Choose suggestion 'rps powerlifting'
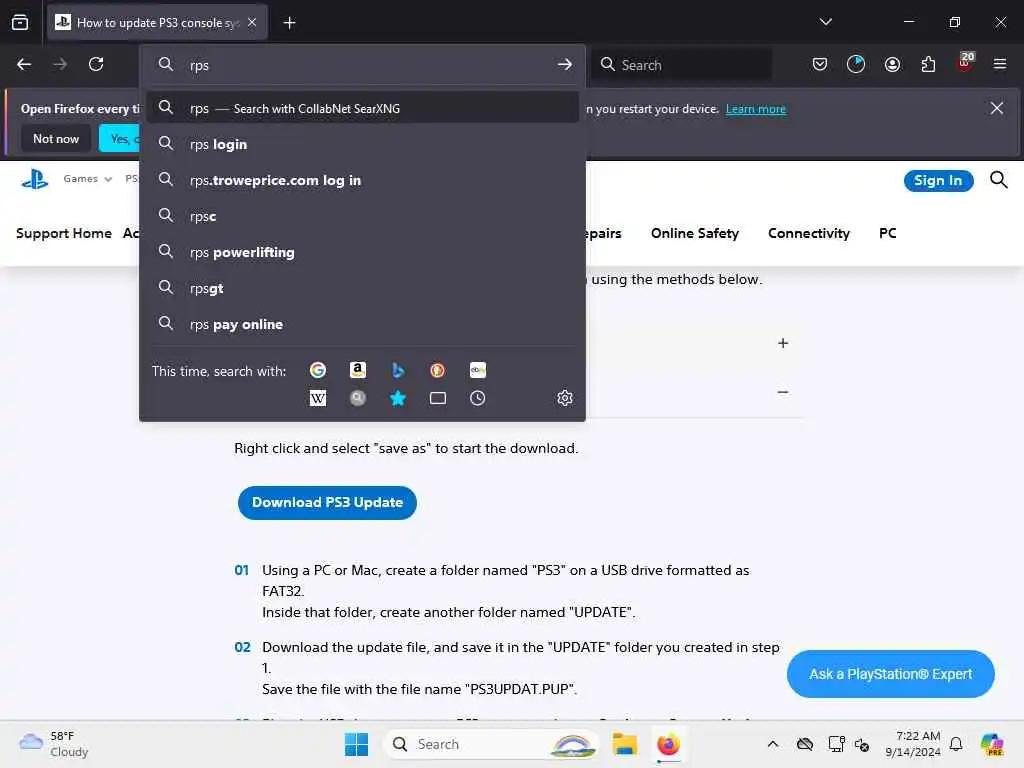 pyautogui.click(x=362, y=252)
